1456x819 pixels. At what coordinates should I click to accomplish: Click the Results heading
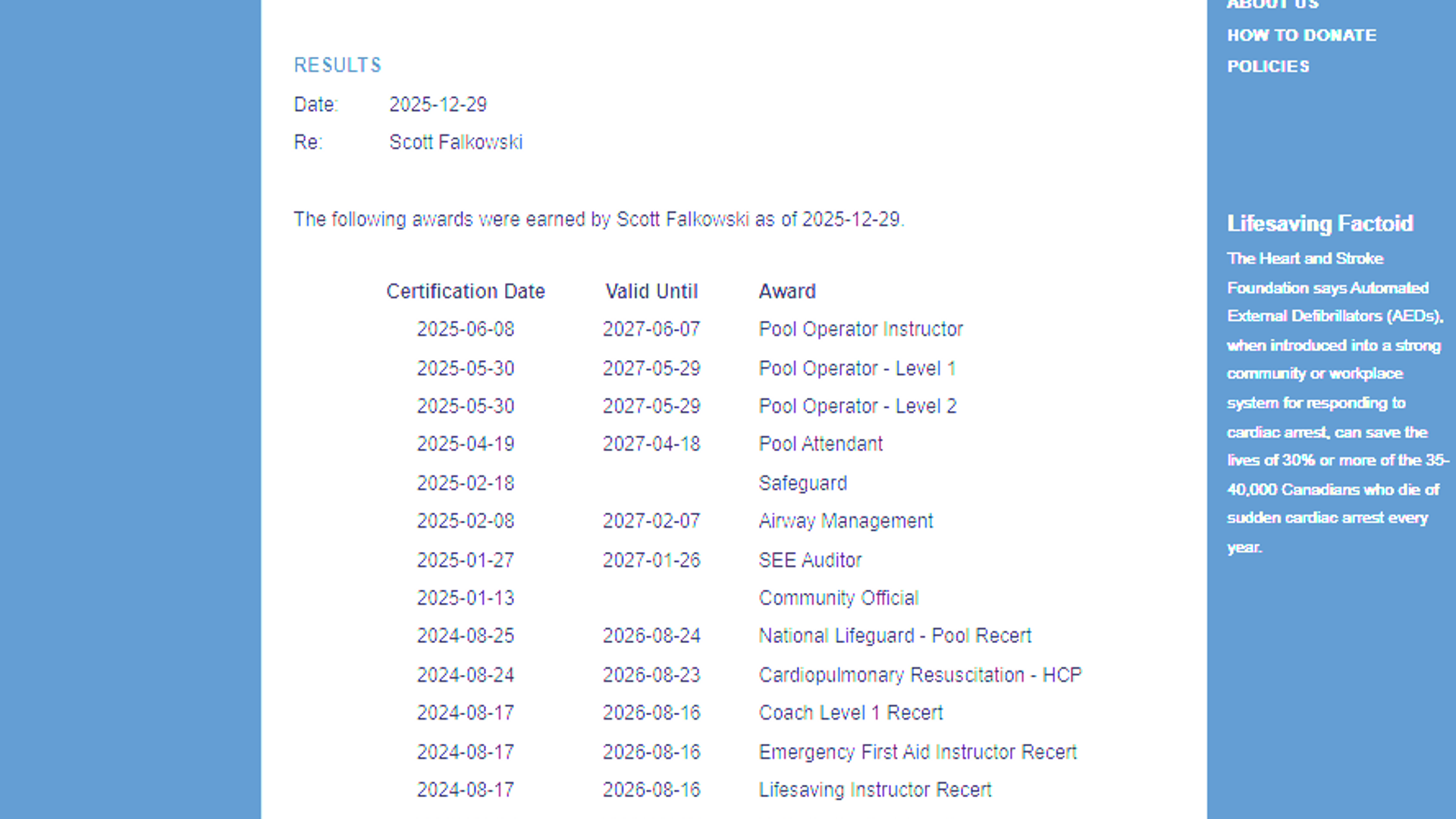click(x=337, y=65)
